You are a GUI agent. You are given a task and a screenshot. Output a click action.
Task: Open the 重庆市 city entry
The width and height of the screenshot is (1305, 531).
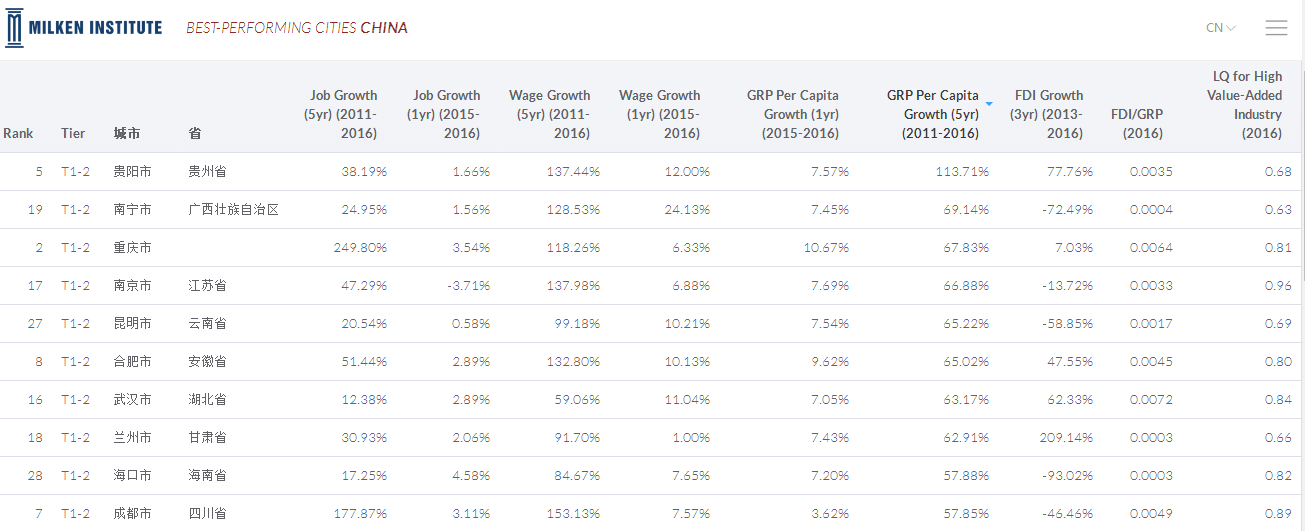(132, 248)
